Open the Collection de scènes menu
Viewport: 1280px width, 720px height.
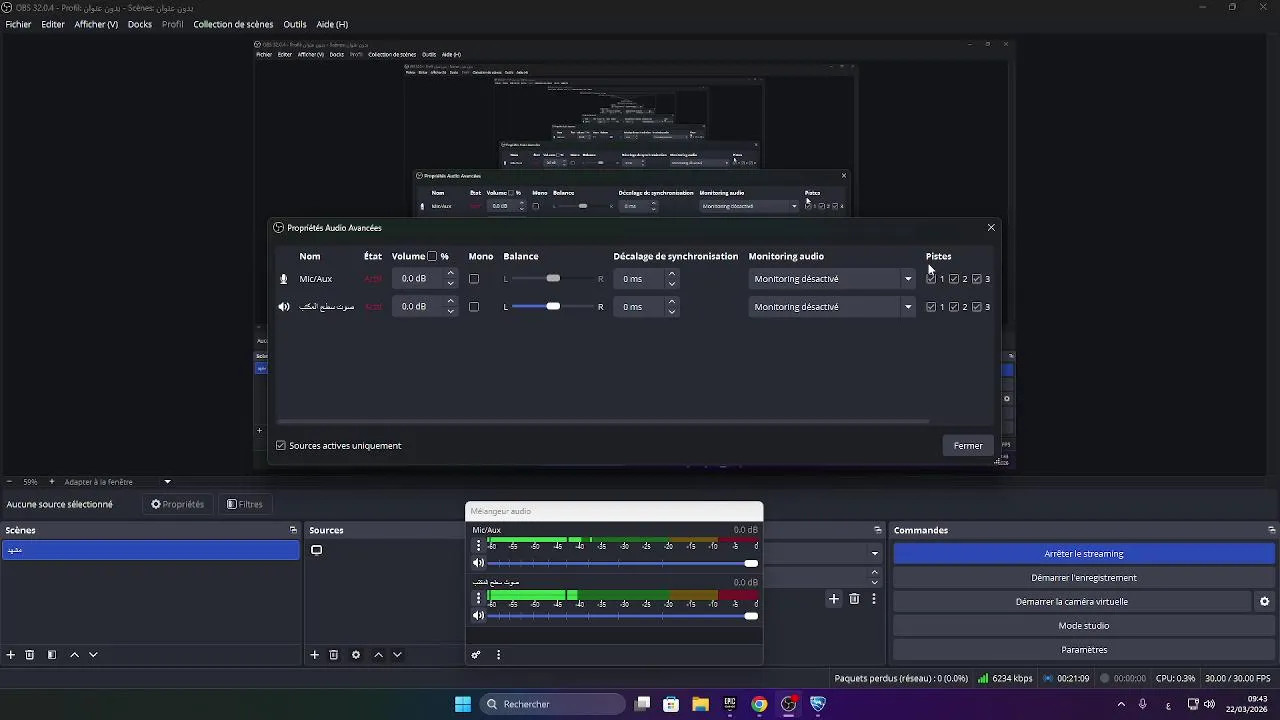[233, 24]
